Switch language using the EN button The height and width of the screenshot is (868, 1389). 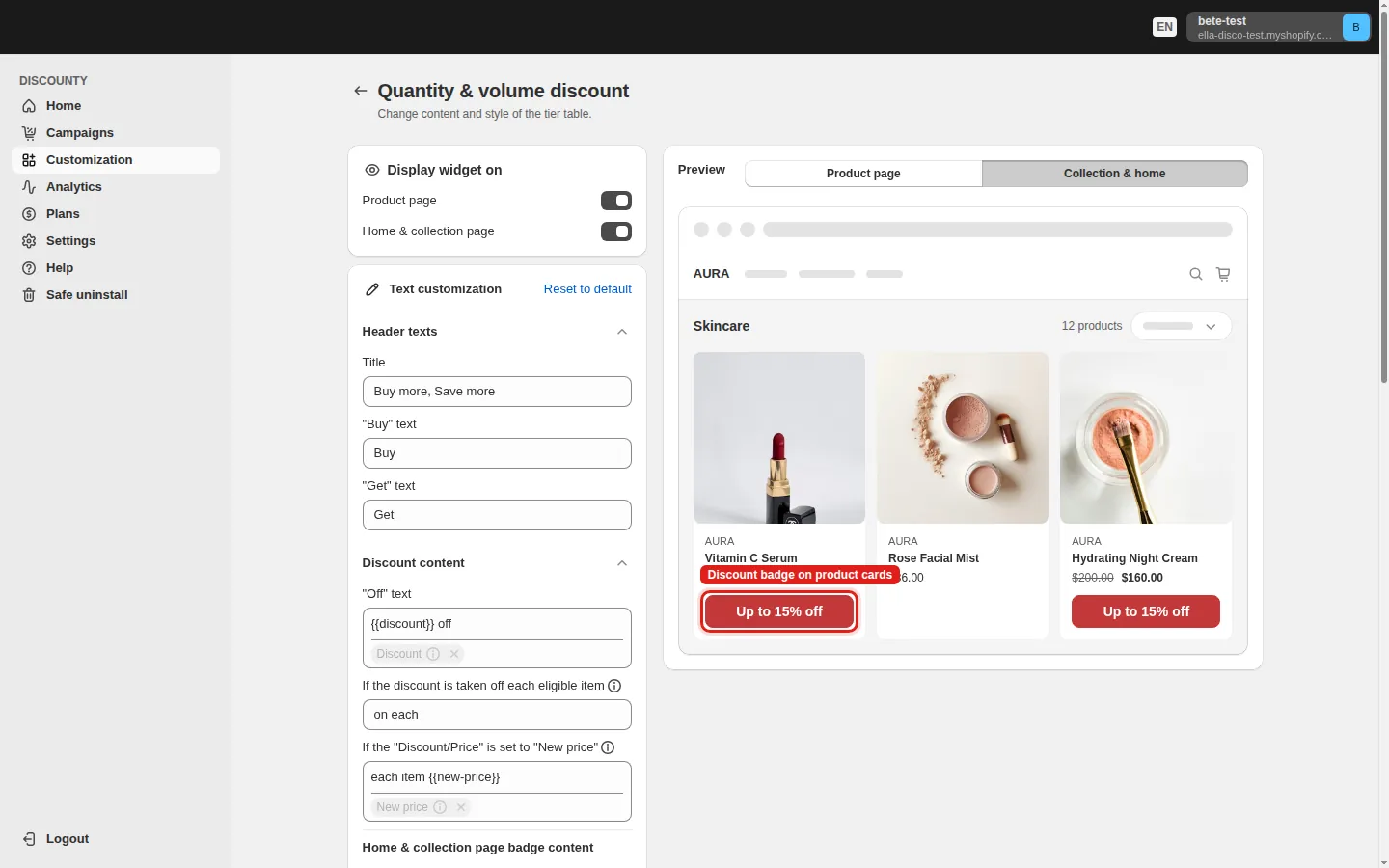tap(1165, 27)
